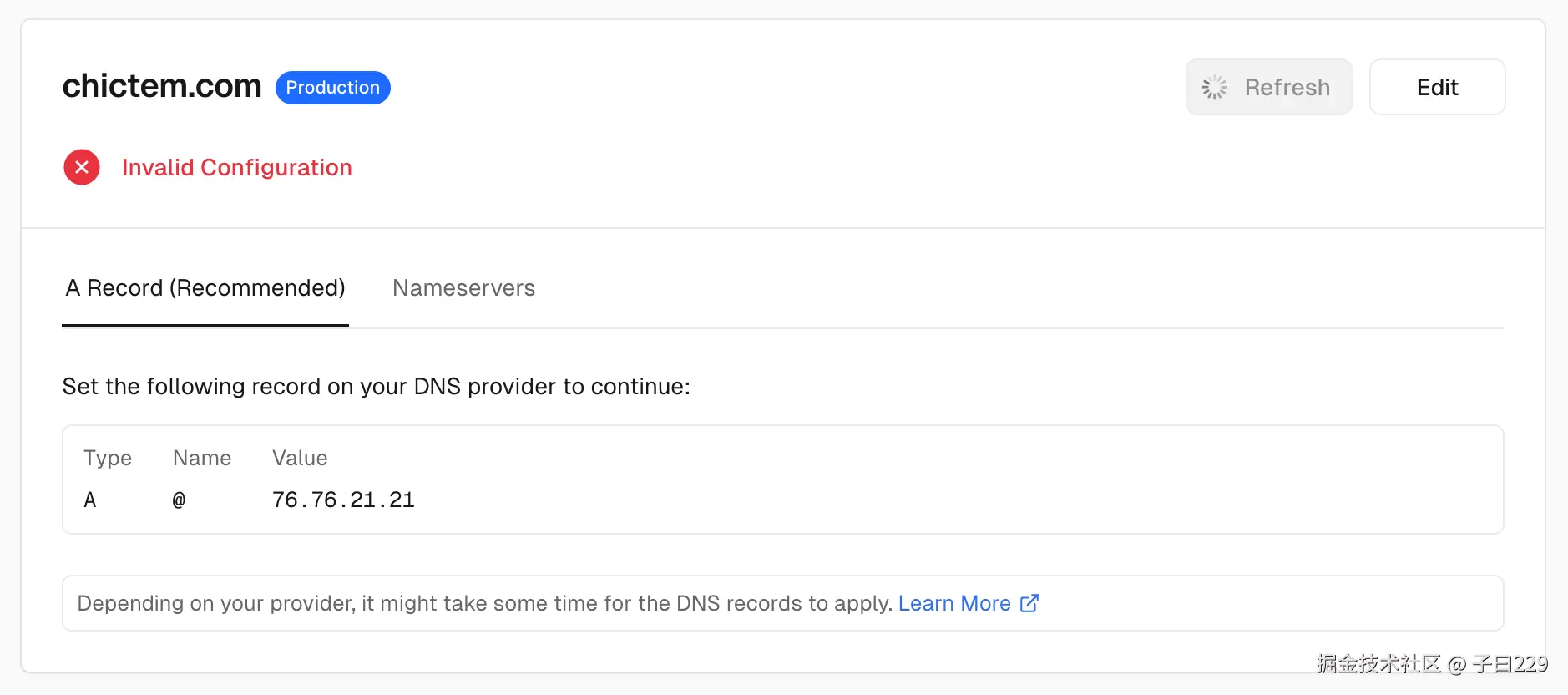This screenshot has height=695, width=1568.
Task: Click the @ name value
Action: point(179,500)
